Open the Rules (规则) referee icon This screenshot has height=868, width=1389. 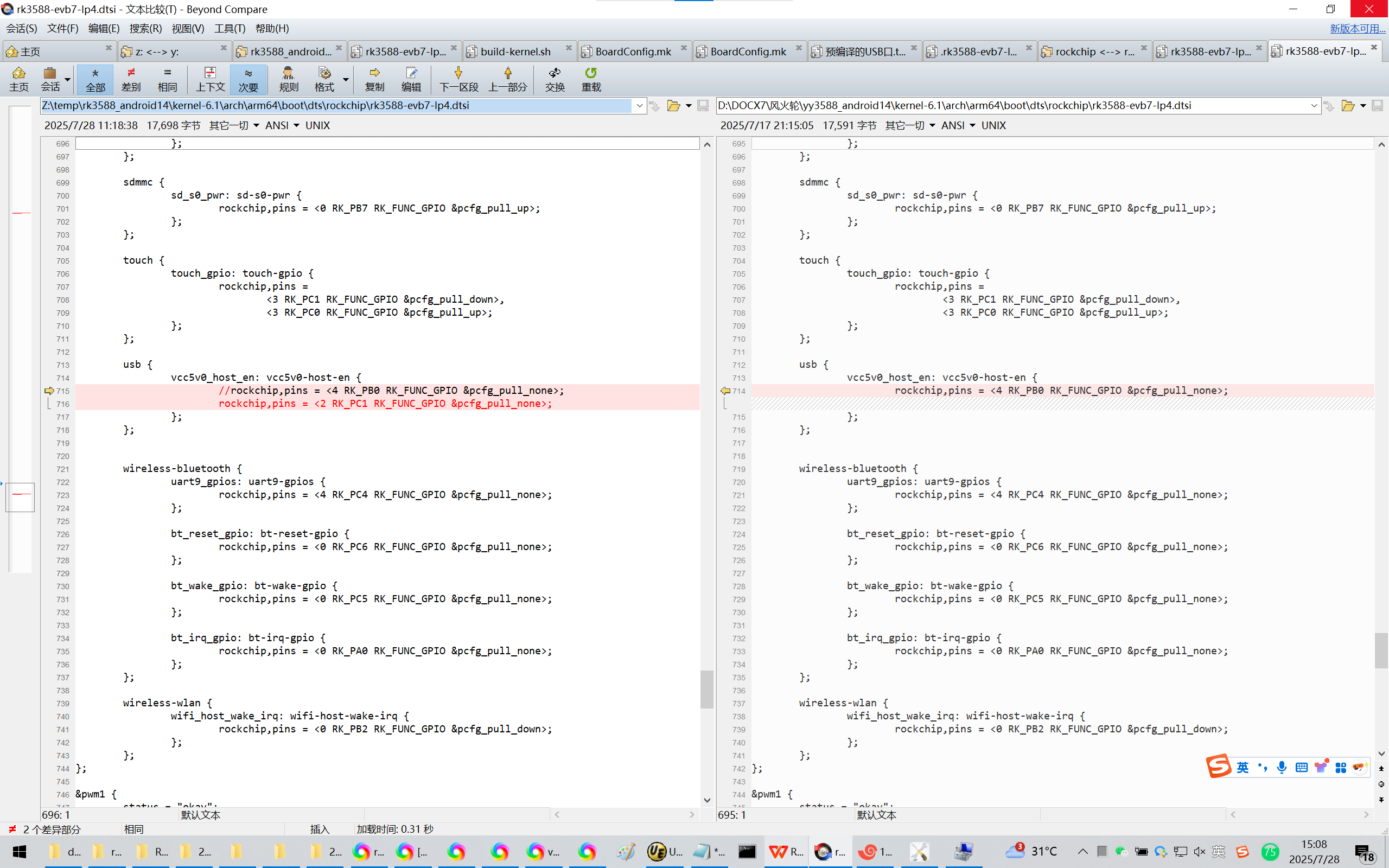(x=288, y=73)
